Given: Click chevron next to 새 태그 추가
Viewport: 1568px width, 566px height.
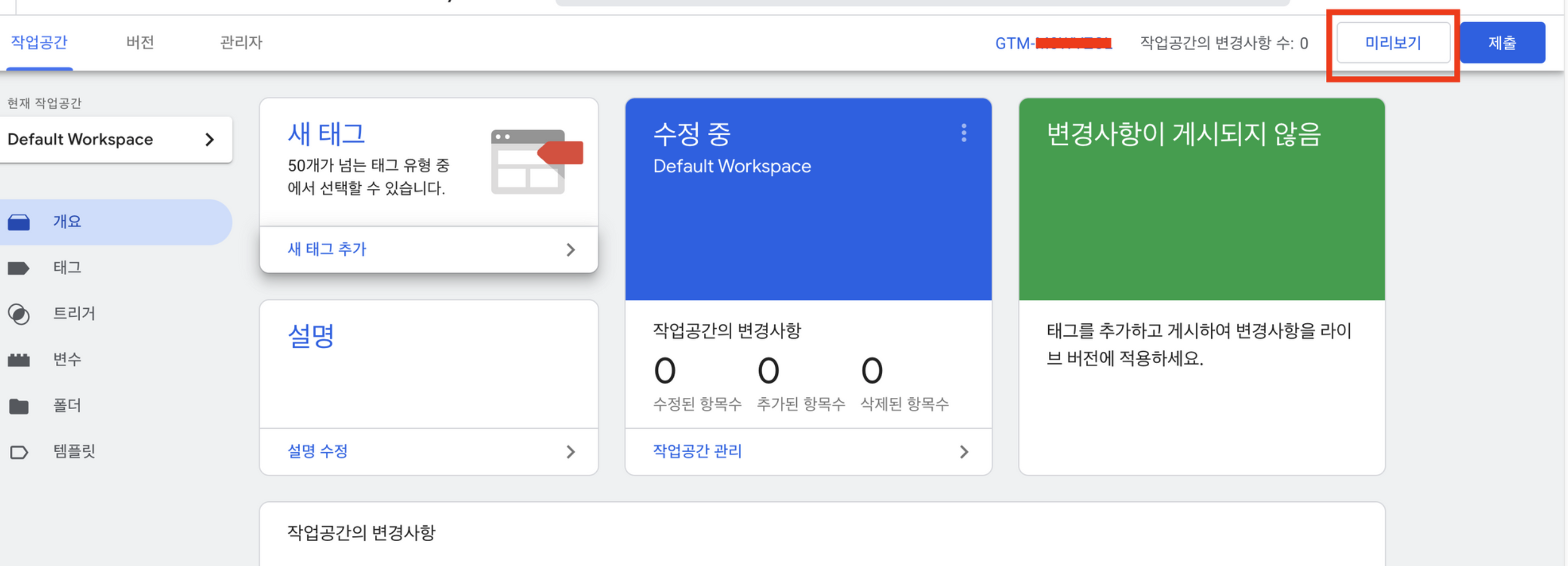Looking at the screenshot, I should tap(570, 250).
